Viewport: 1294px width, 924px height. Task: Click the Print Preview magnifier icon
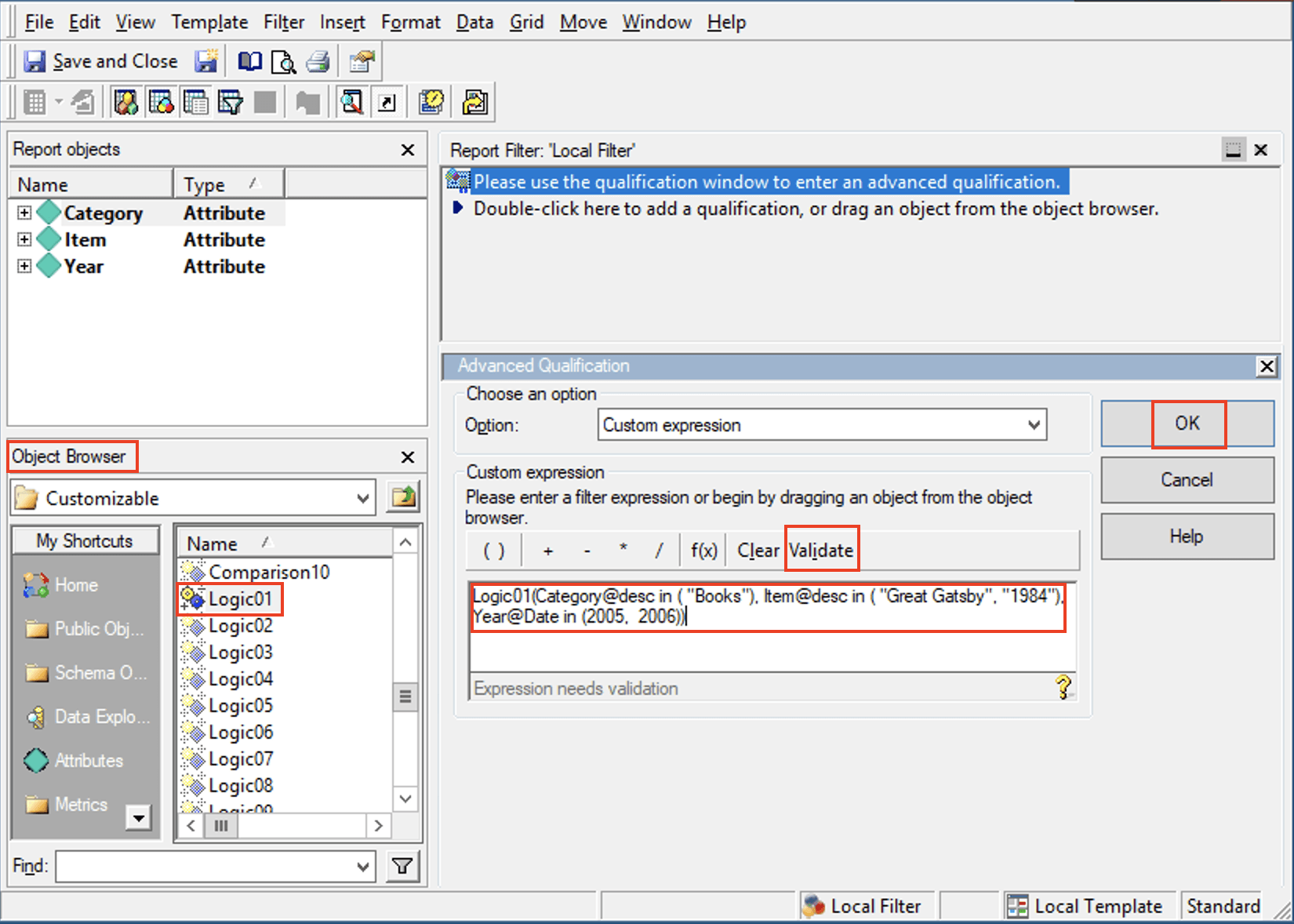(x=283, y=61)
